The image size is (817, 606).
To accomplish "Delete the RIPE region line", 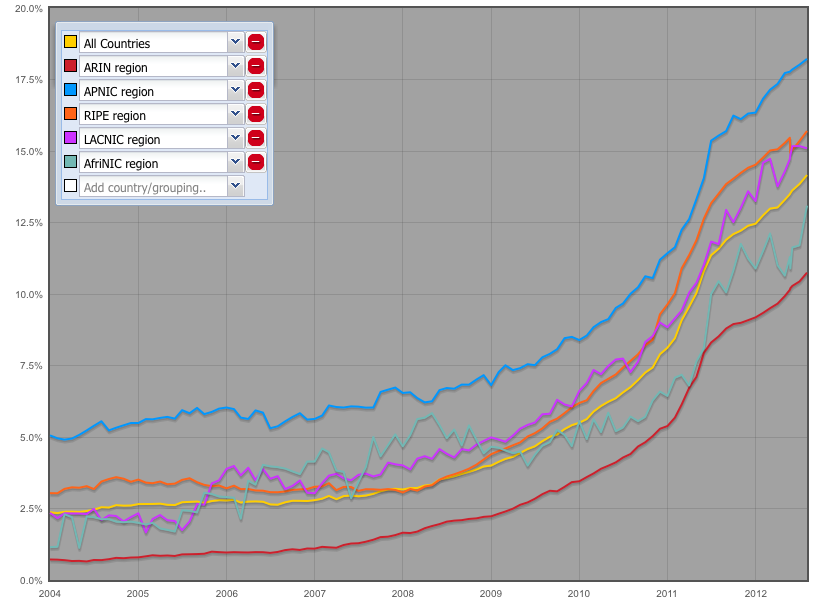I will [256, 114].
